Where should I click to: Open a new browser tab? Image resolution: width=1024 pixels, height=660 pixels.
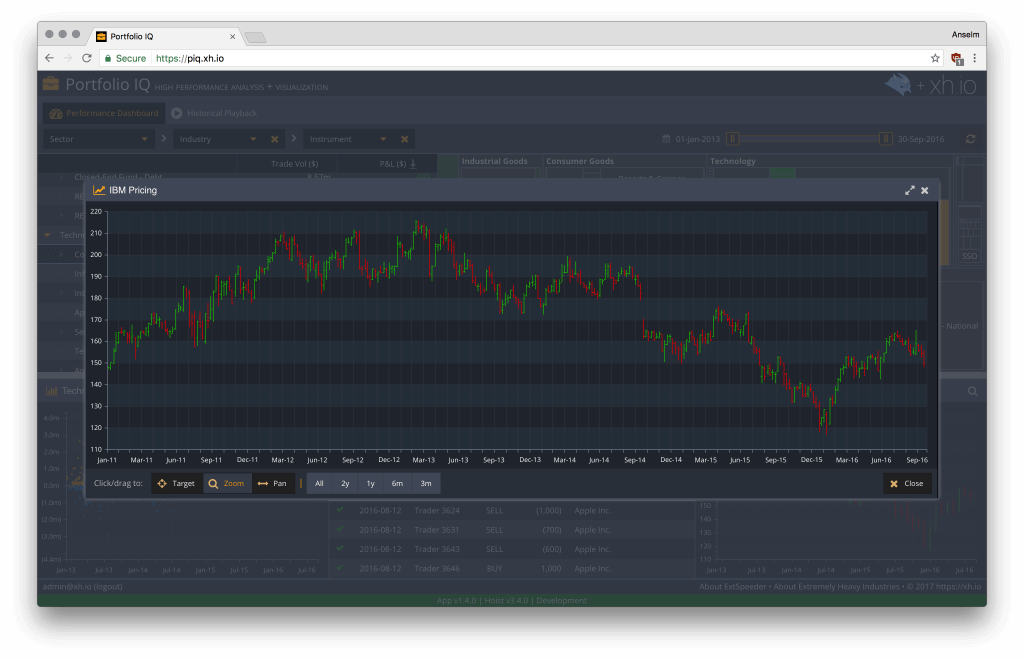point(255,38)
